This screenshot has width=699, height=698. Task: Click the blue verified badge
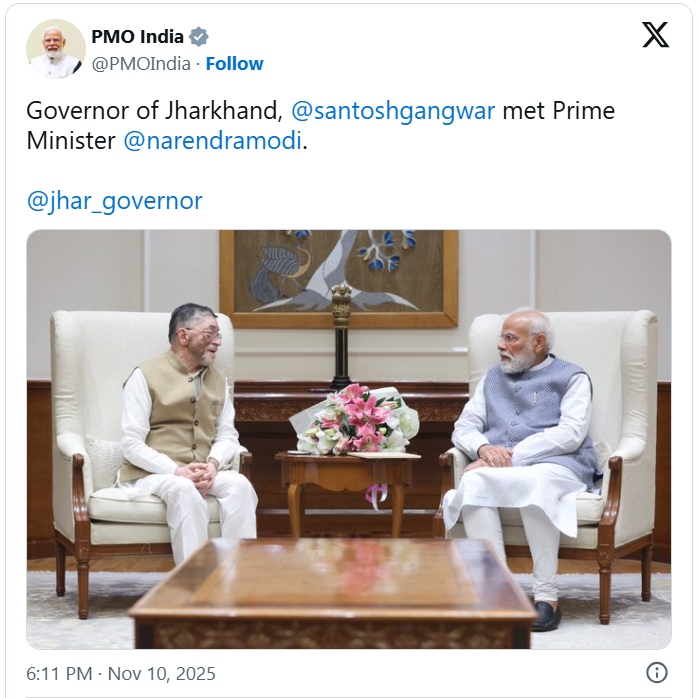[x=199, y=37]
